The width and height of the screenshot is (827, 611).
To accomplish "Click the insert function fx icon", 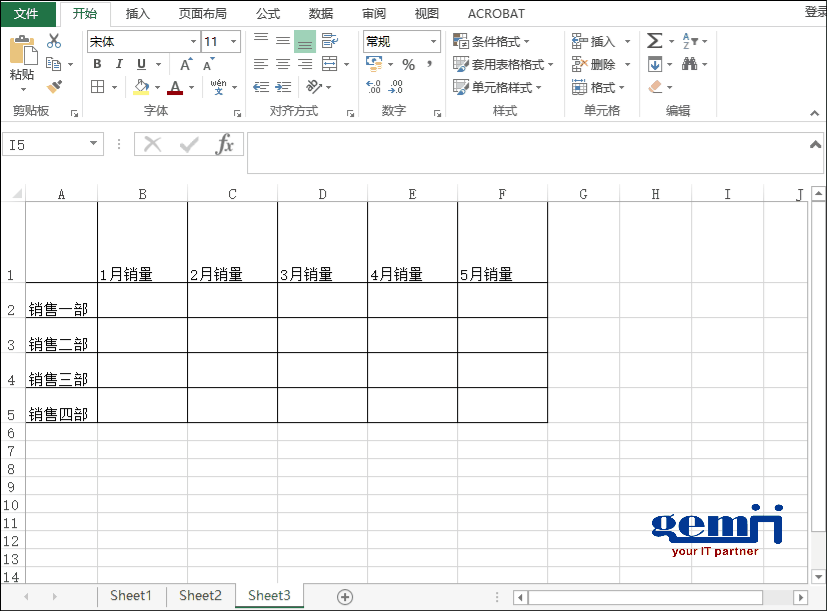I will (x=225, y=145).
